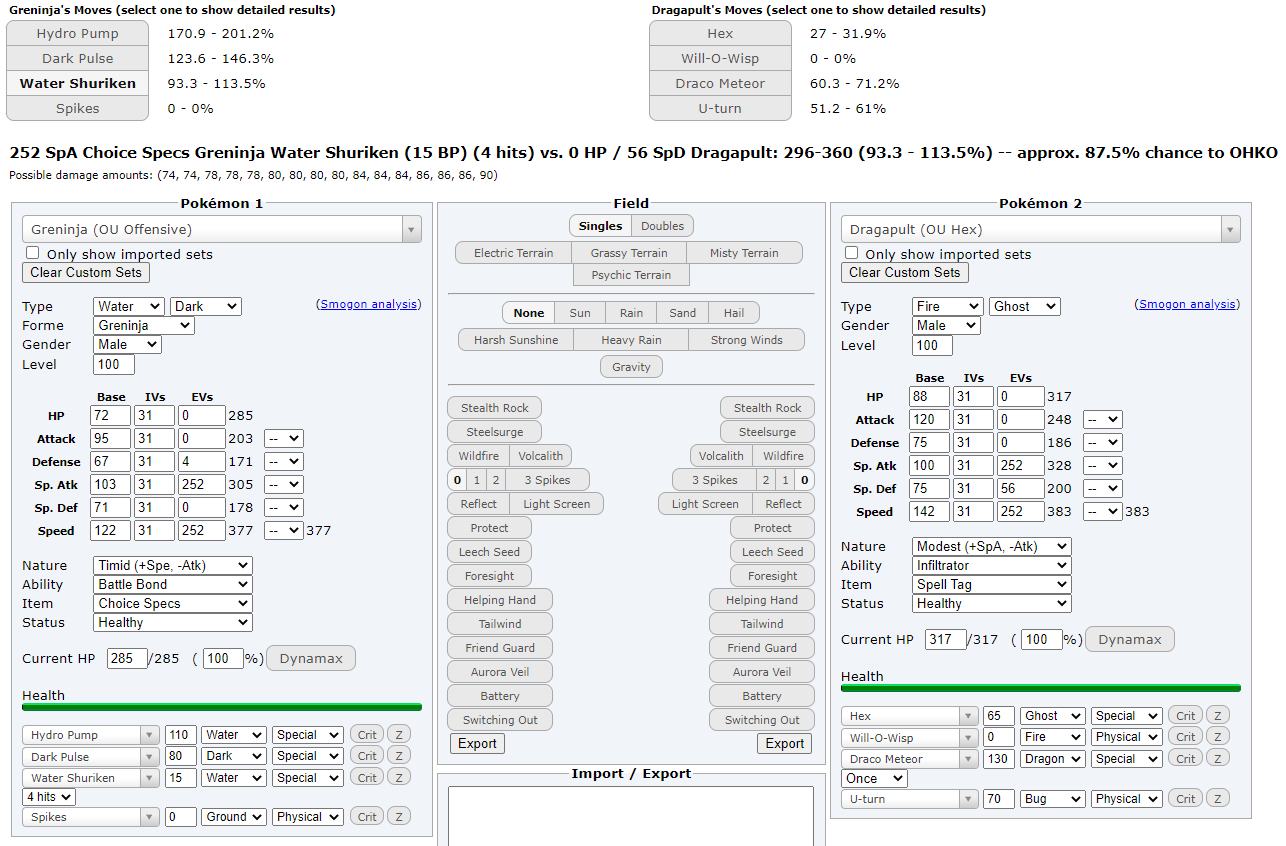Toggle Crit for Dragapult's Hex

pos(1186,716)
